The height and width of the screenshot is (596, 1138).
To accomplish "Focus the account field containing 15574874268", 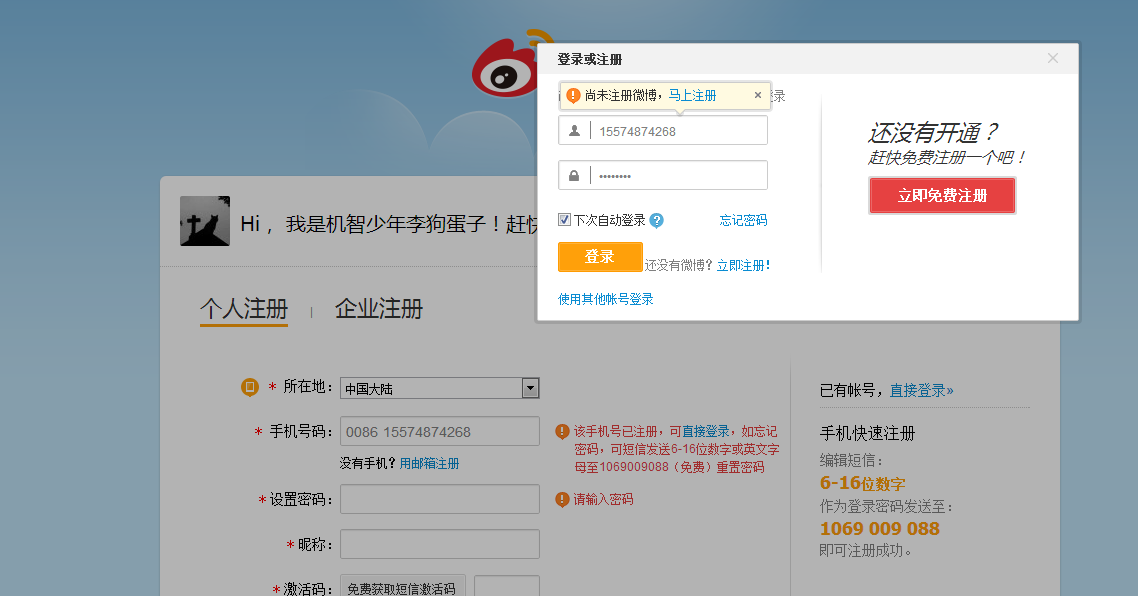I will click(663, 131).
